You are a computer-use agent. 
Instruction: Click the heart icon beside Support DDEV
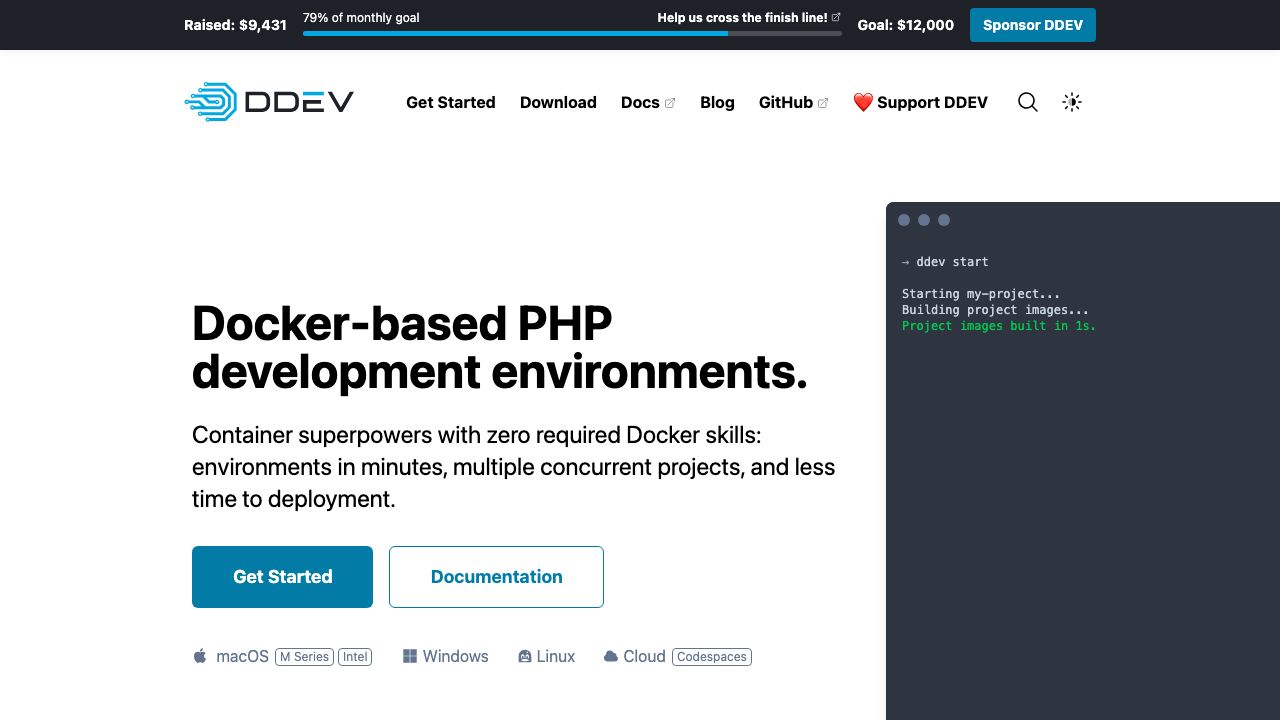[x=863, y=102]
